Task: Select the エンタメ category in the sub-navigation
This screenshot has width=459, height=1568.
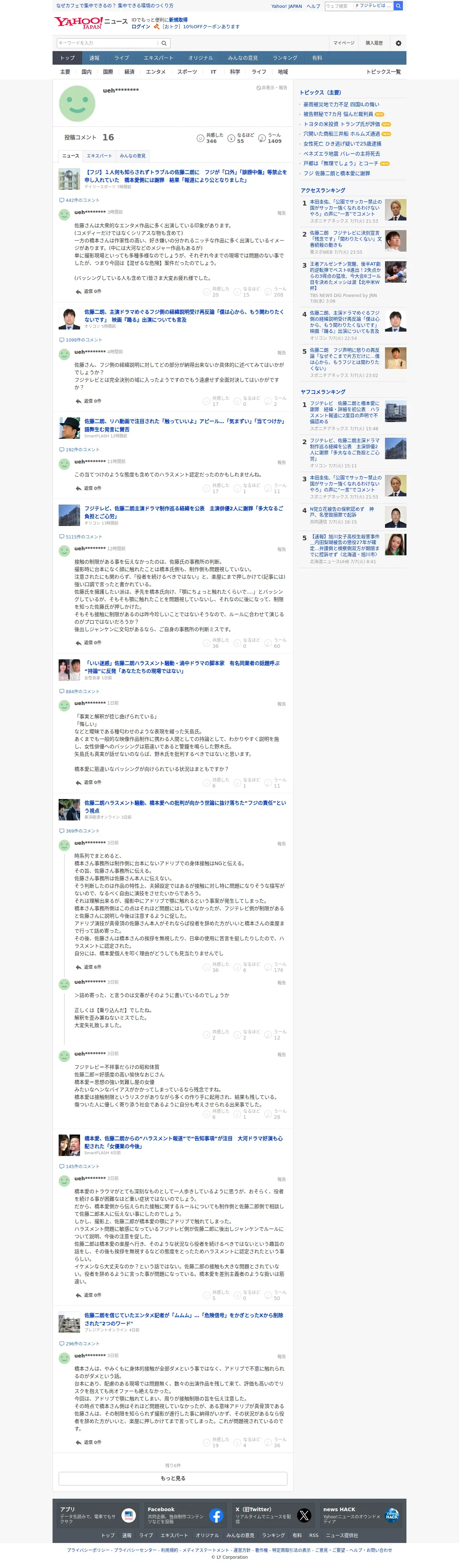Action: click(156, 72)
